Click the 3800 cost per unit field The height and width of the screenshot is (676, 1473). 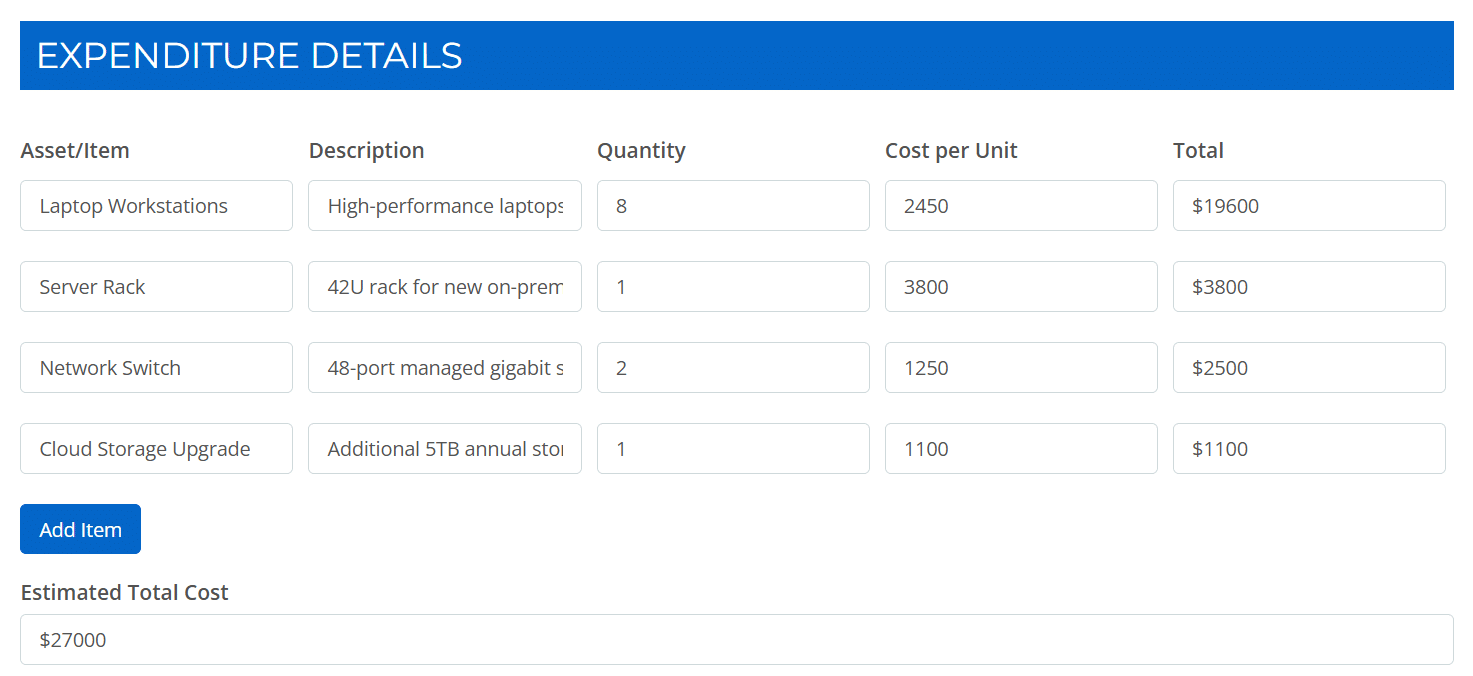[x=1020, y=286]
